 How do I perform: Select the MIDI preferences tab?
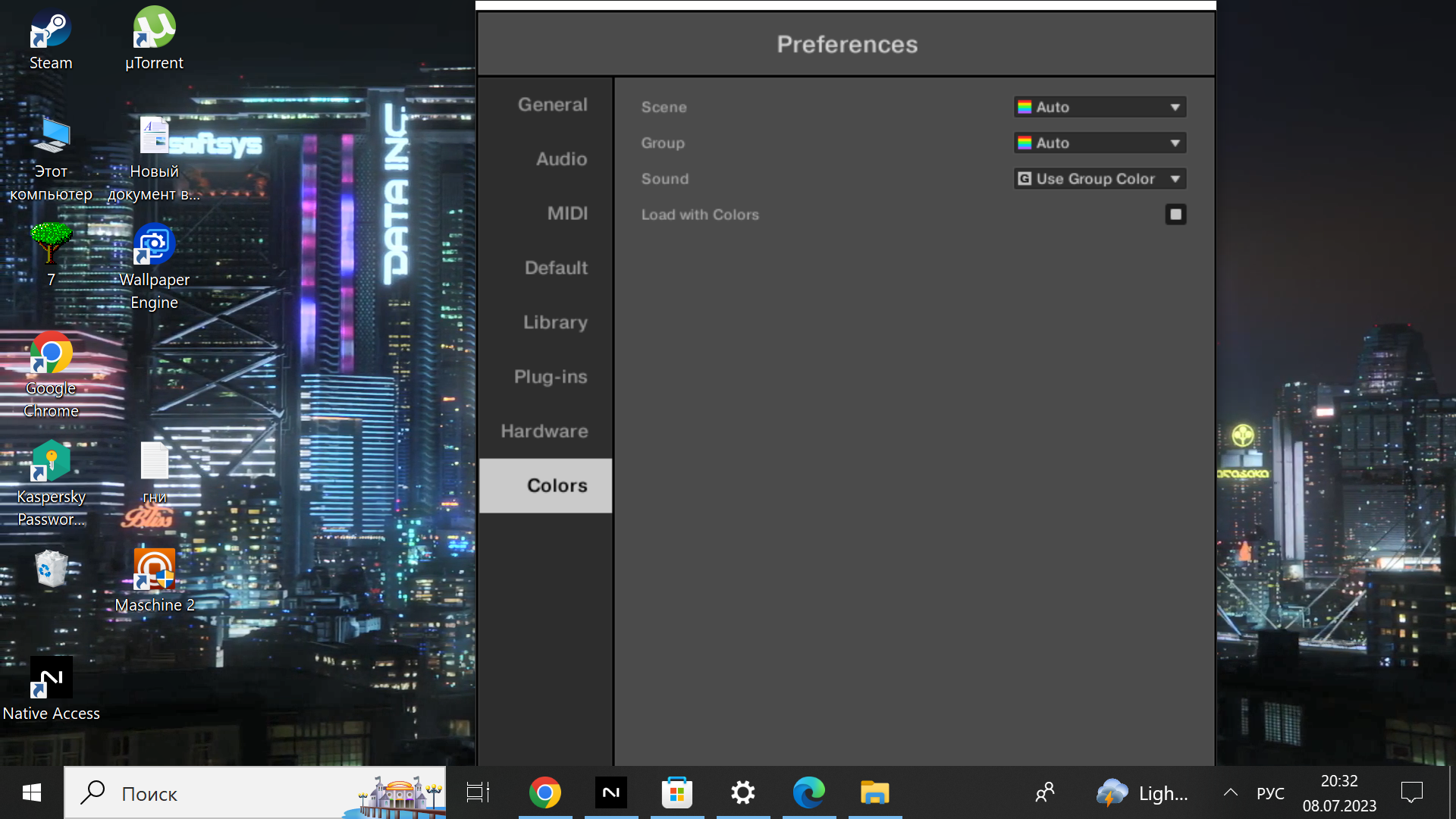567,214
